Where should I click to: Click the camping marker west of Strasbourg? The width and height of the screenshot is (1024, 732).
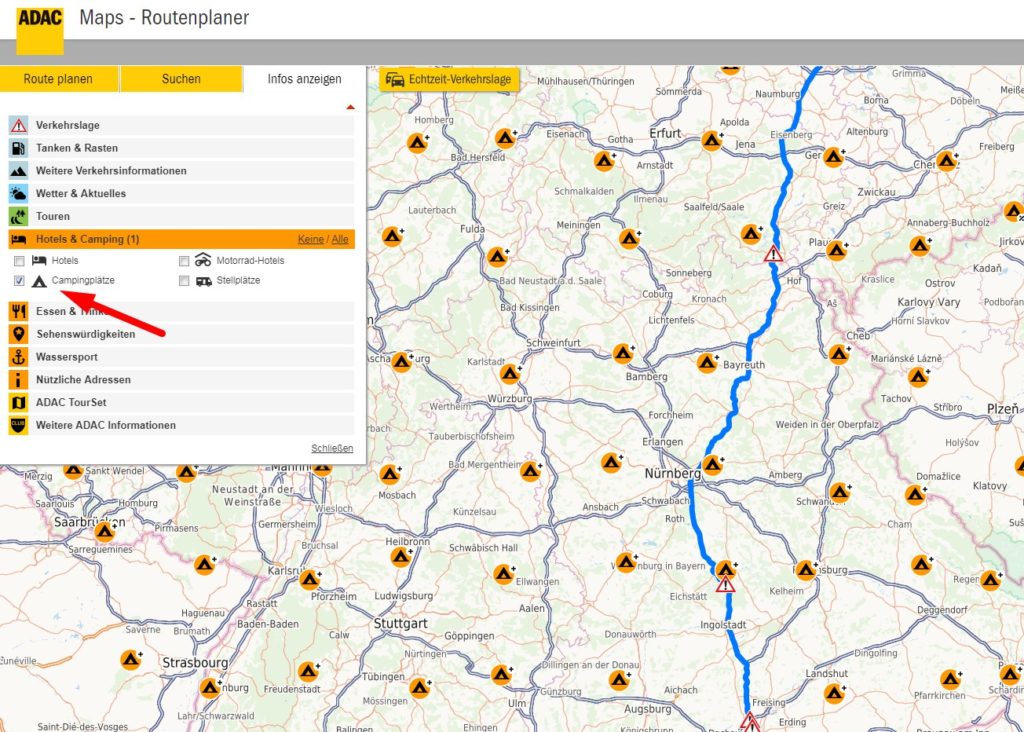pyautogui.click(x=131, y=660)
